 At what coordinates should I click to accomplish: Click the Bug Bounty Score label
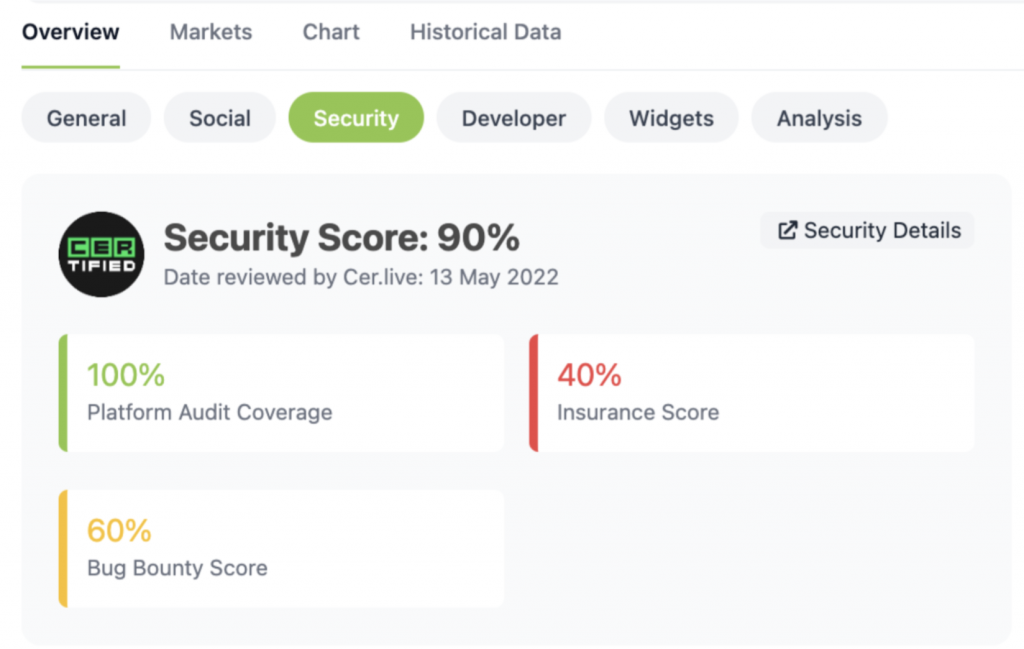tap(178, 568)
